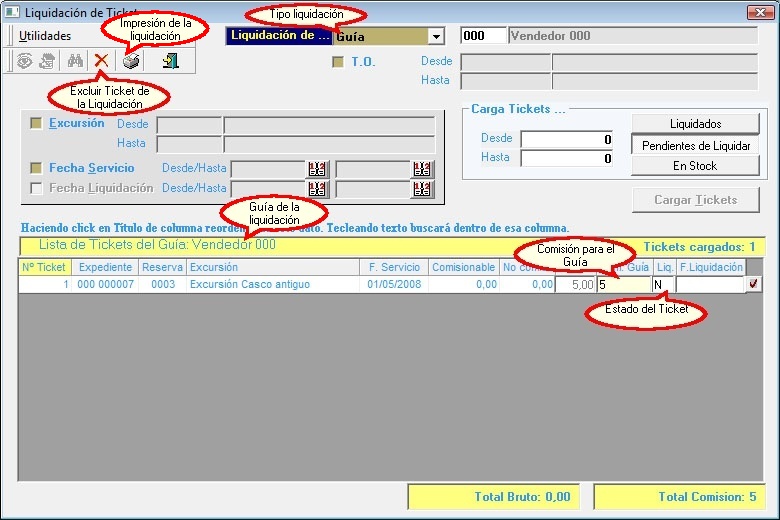The height and width of the screenshot is (520, 780).
Task: Uncheck the ticket row selection checkbox
Action: (753, 285)
